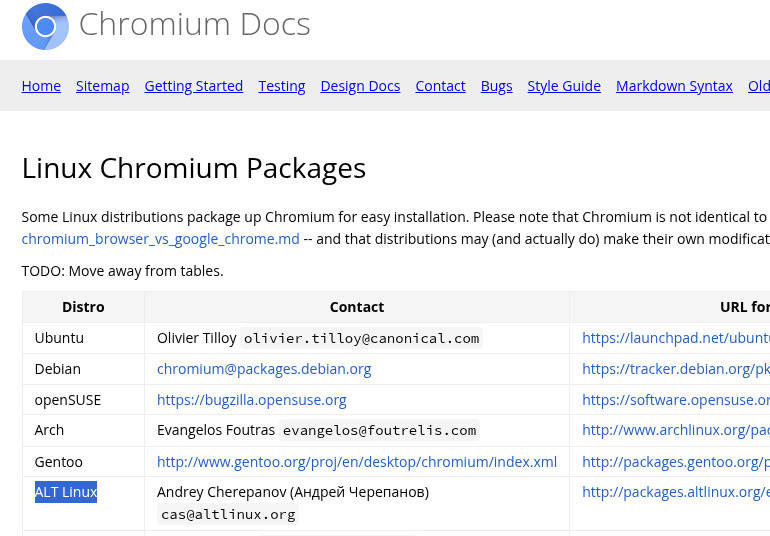Image resolution: width=770 pixels, height=536 pixels.
Task: Go to the Style Guide page
Action: tap(563, 86)
